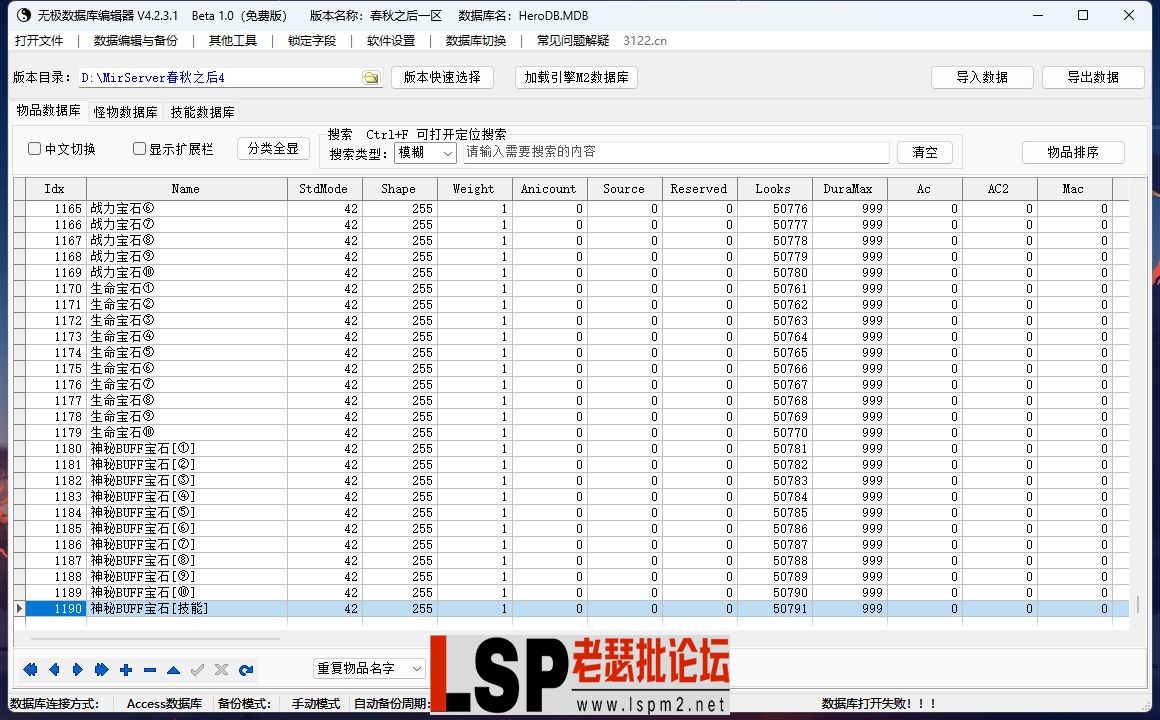Browse version directory with folder icon

coord(371,78)
